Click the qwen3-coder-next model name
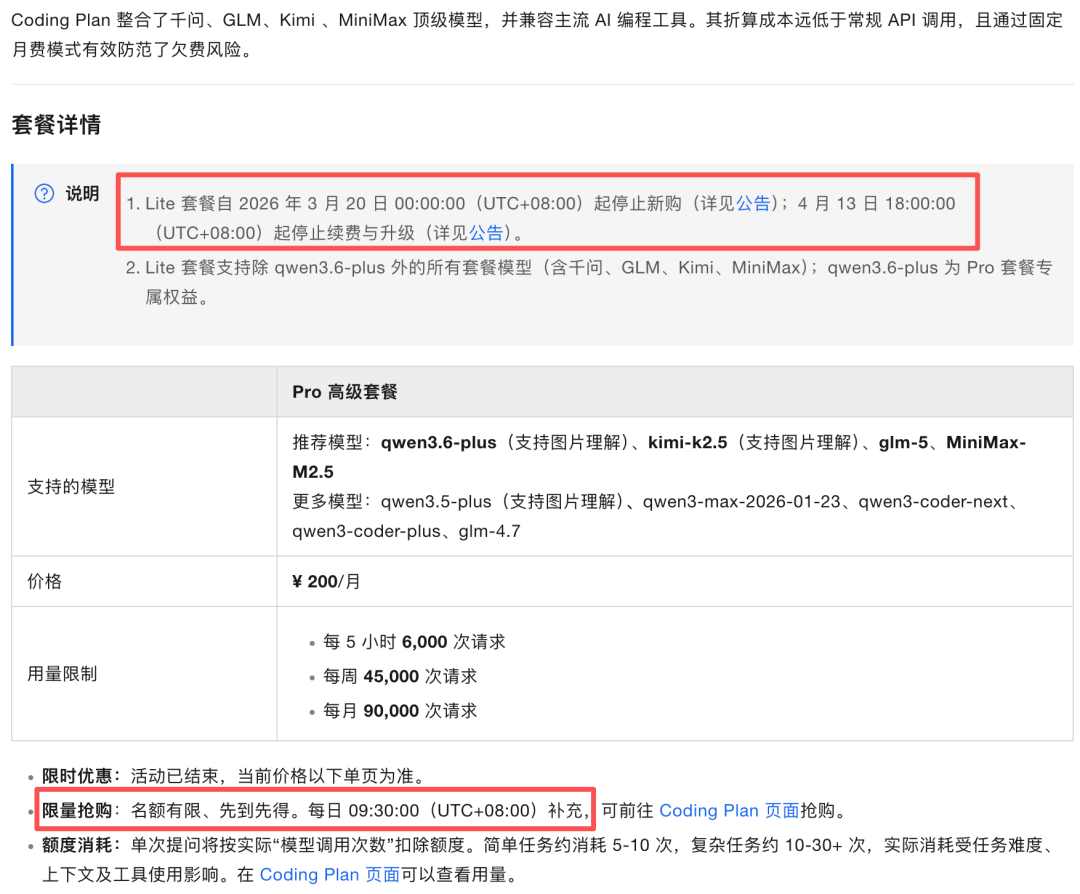 (933, 501)
